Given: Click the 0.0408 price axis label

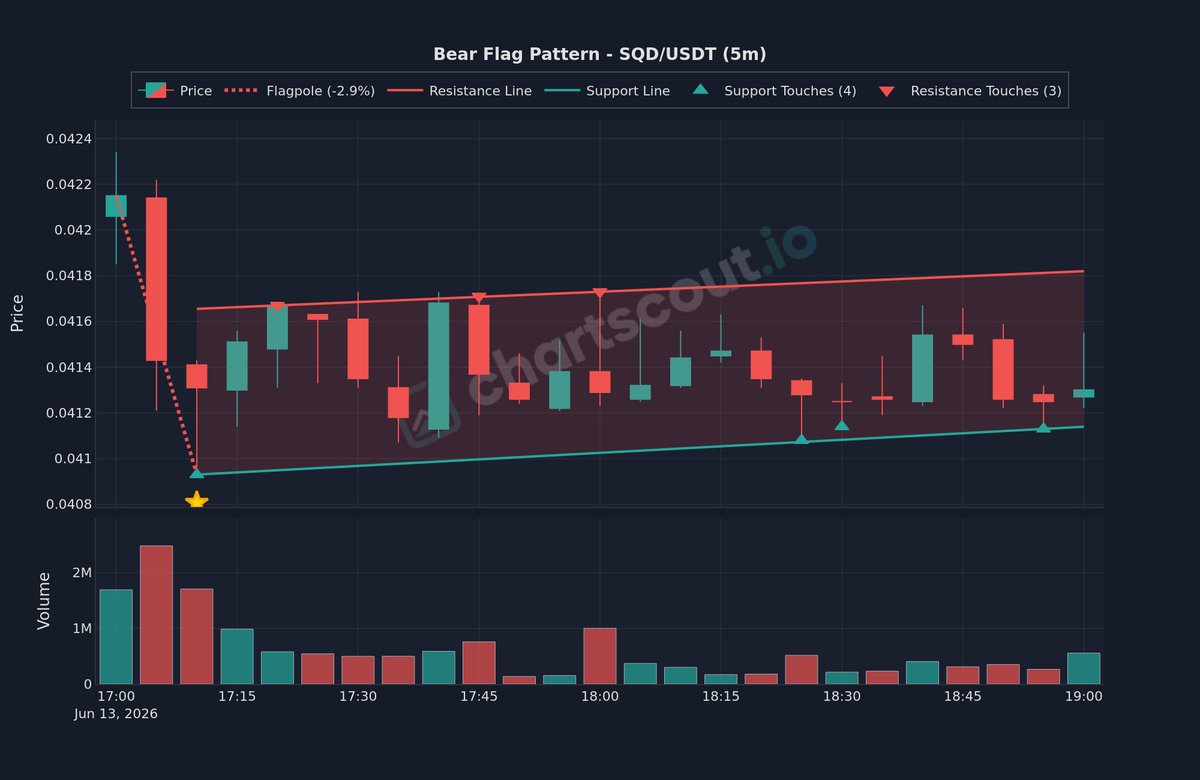Looking at the screenshot, I should click(69, 505).
